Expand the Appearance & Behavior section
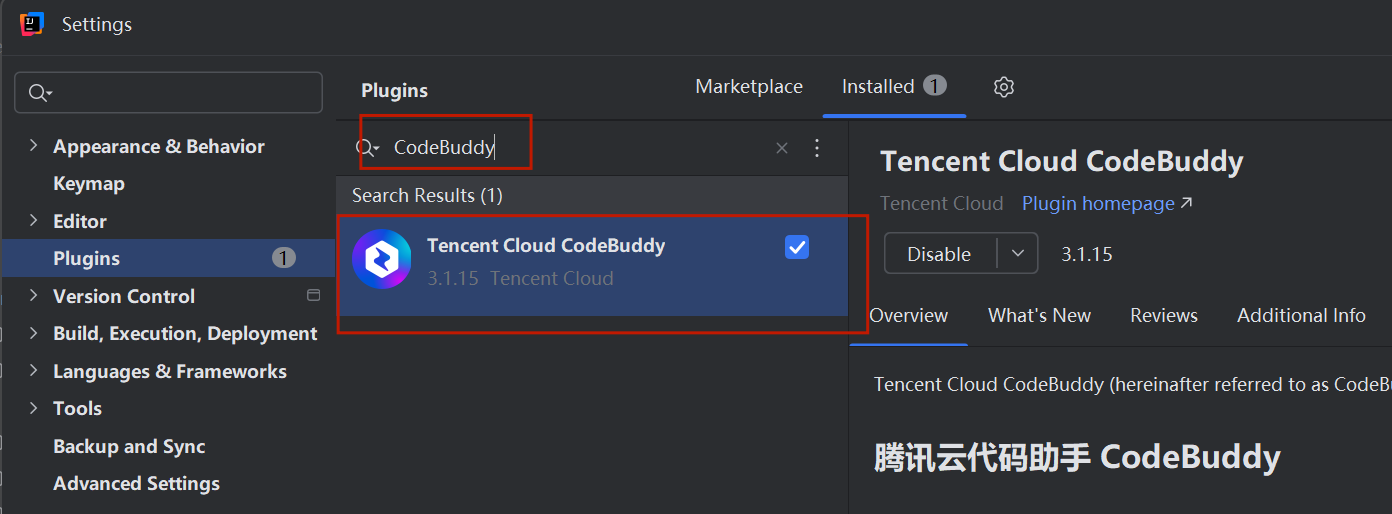1392x514 pixels. [33, 146]
